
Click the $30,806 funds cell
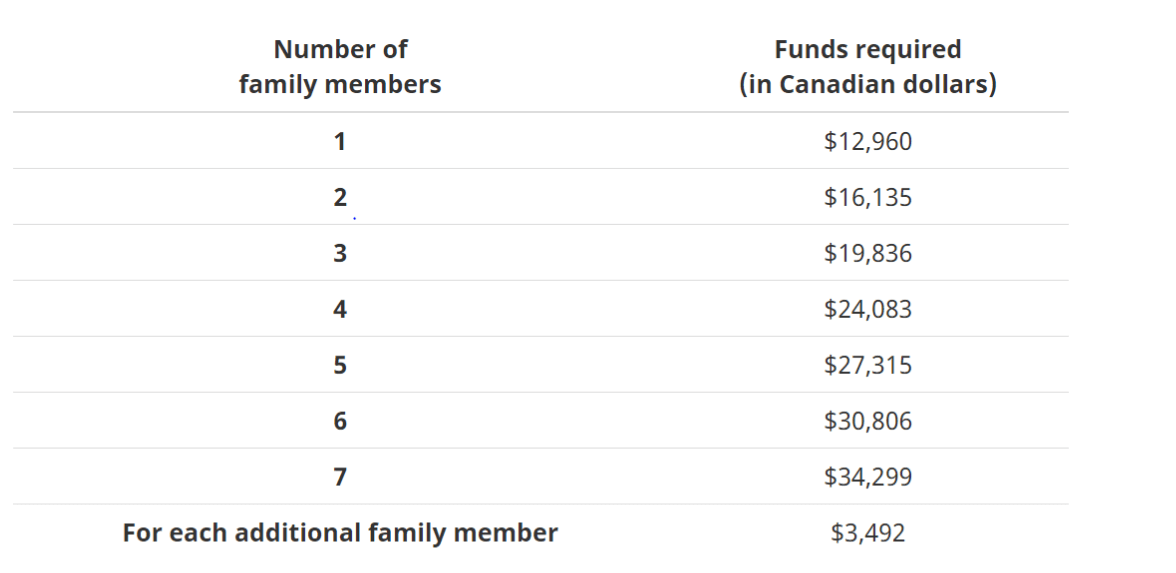[x=868, y=421]
